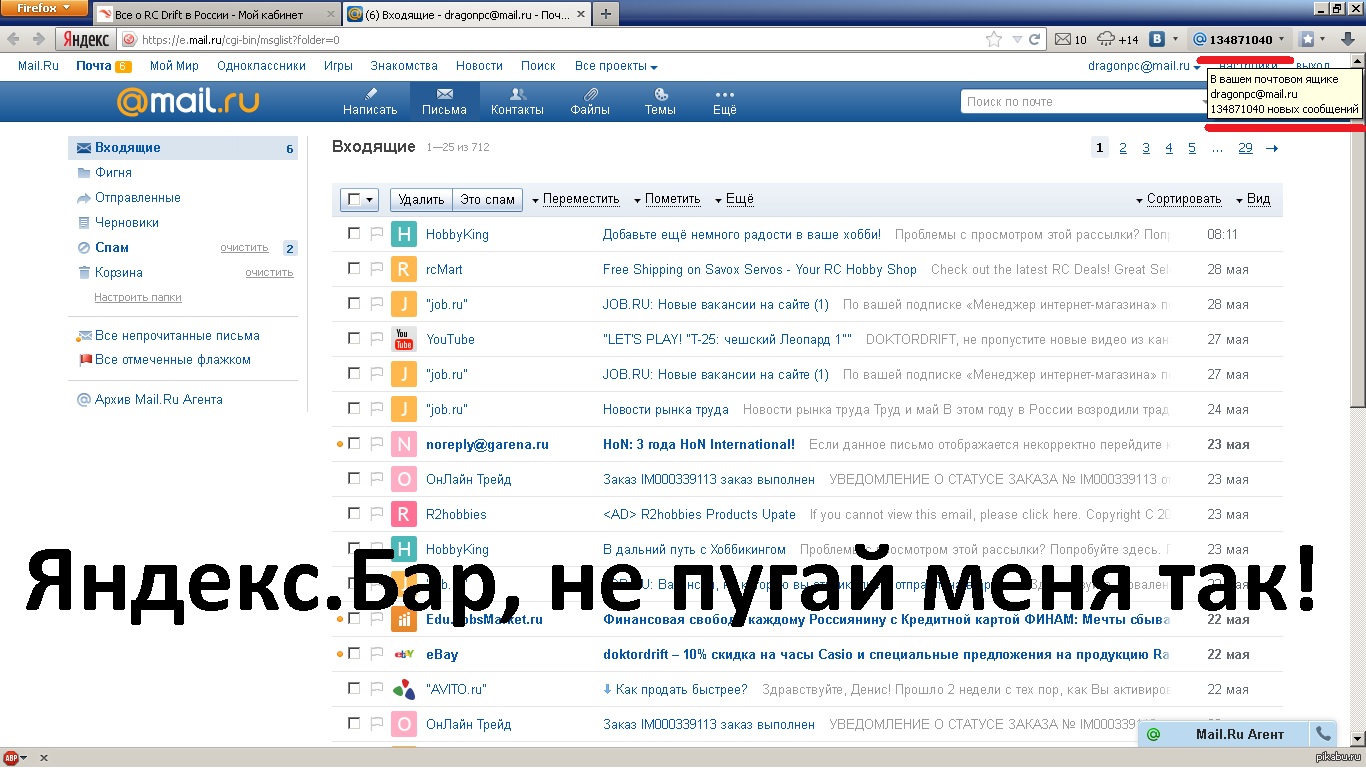Expand the Все проекты menu
1366x768 pixels.
(616, 66)
